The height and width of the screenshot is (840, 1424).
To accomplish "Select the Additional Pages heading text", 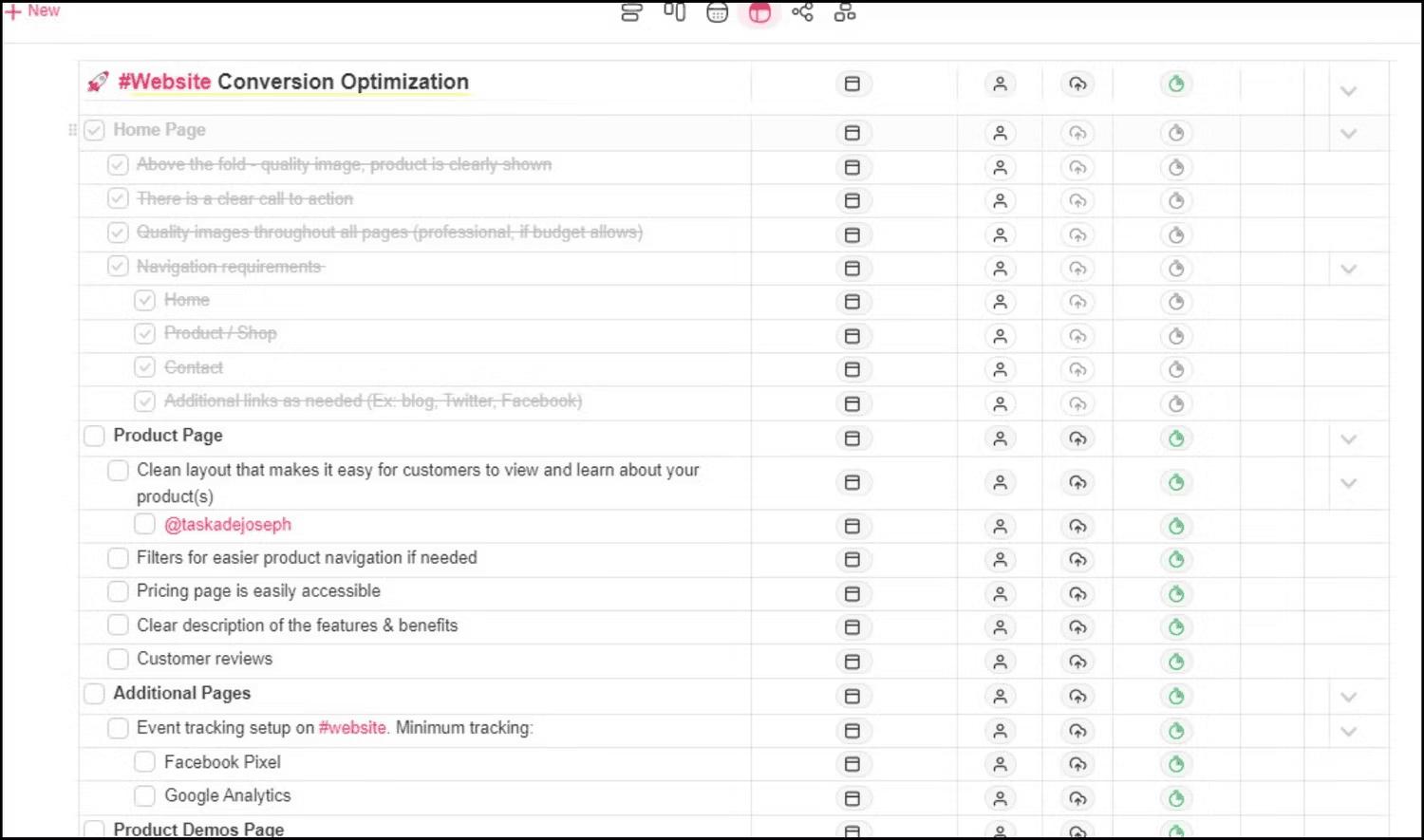I will [x=182, y=693].
